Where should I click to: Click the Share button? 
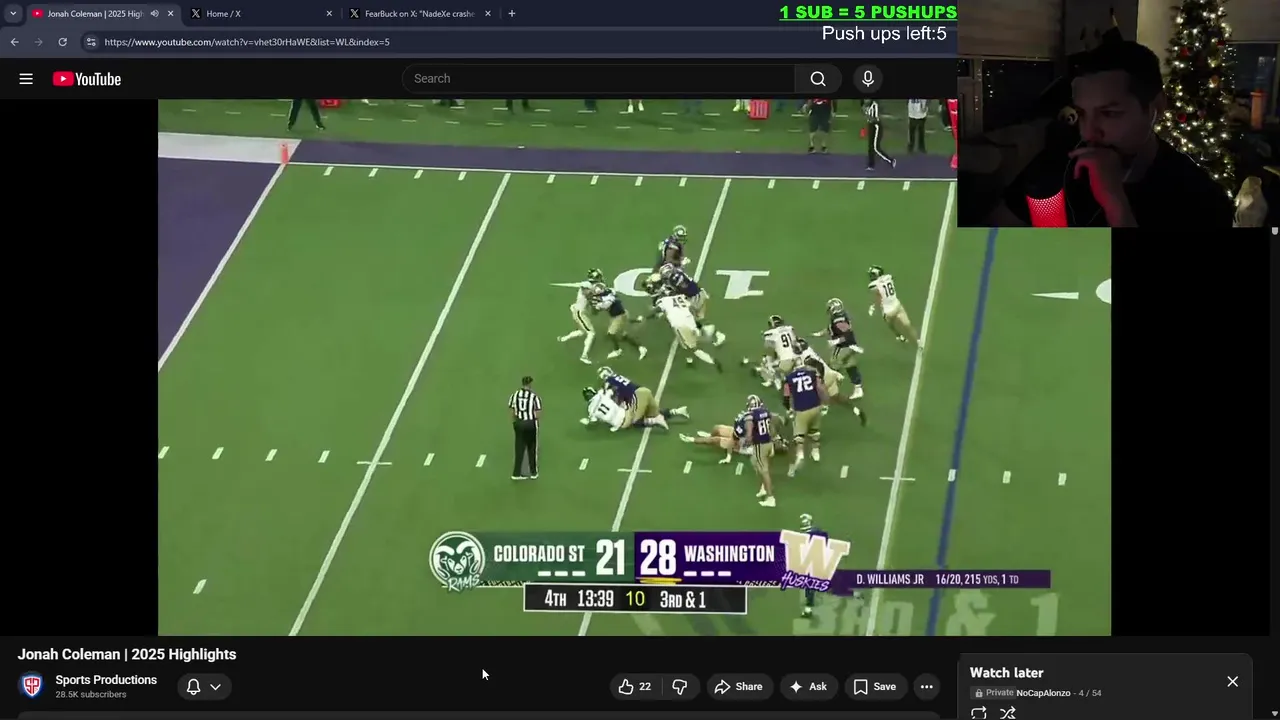[x=738, y=687]
